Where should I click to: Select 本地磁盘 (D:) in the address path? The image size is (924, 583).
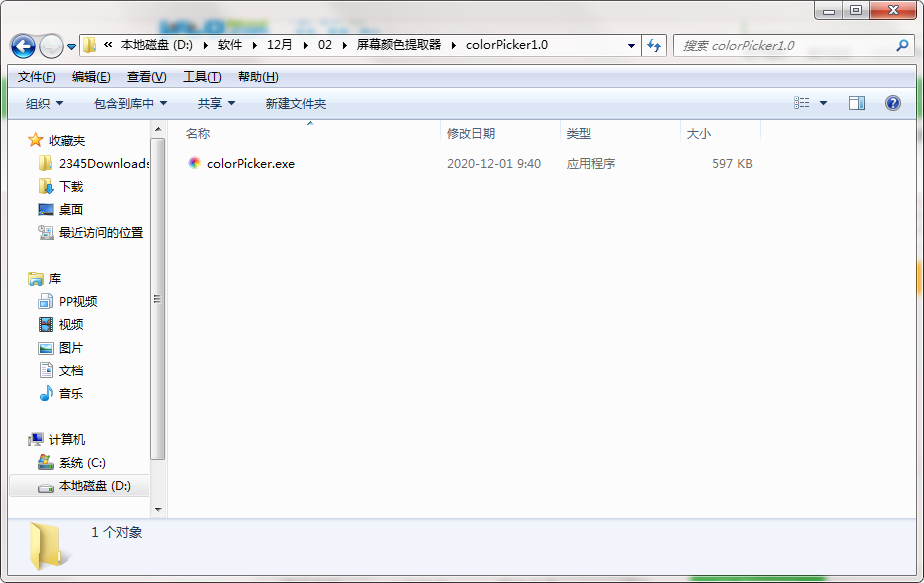(x=157, y=45)
